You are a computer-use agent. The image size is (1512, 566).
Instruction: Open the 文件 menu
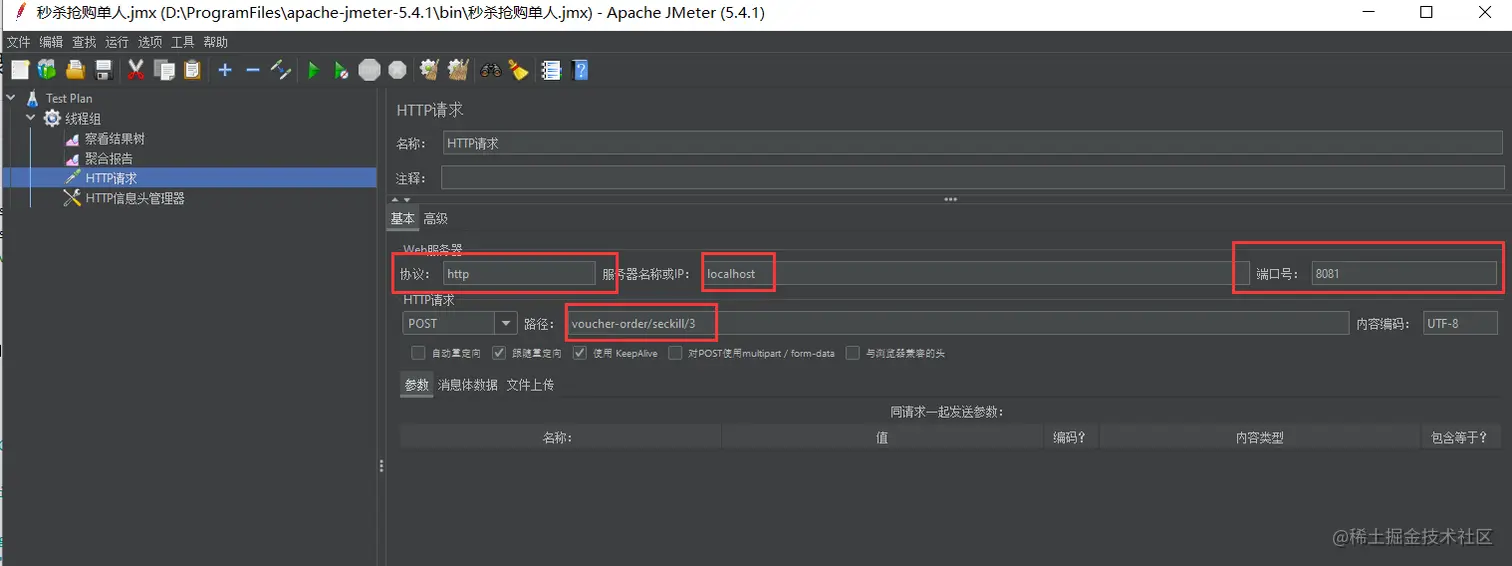point(19,42)
